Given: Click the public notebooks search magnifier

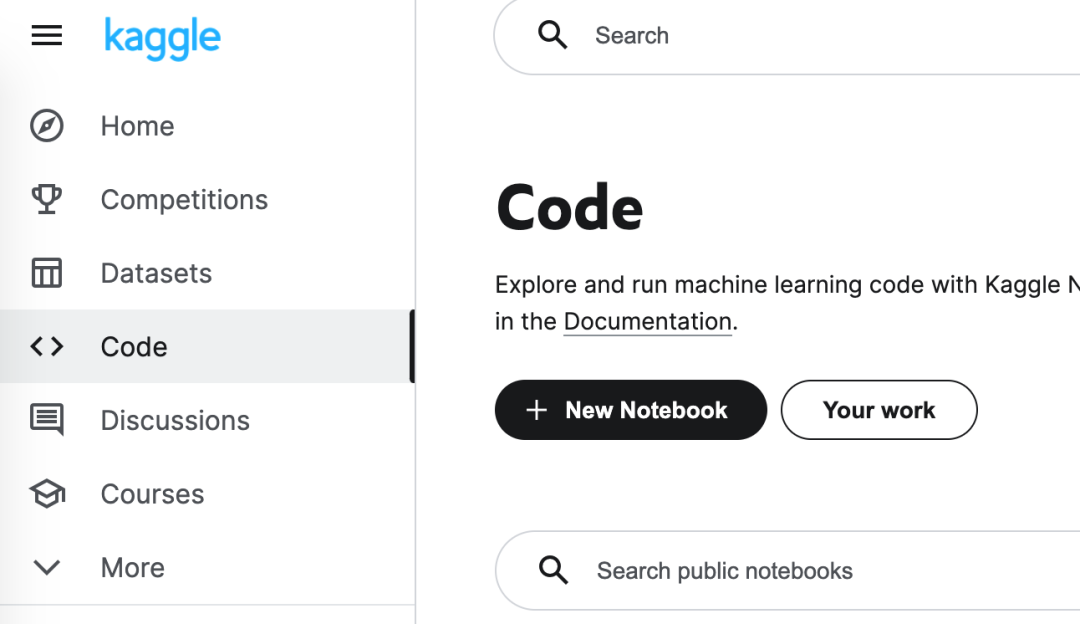Looking at the screenshot, I should (553, 571).
